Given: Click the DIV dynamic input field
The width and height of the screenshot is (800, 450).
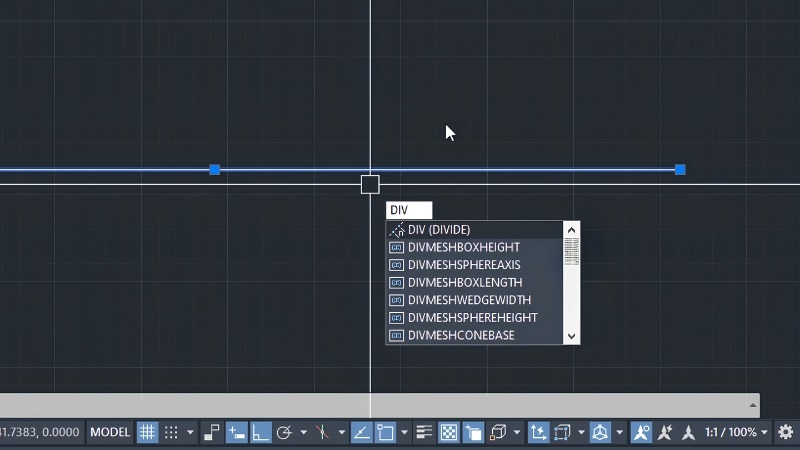Looking at the screenshot, I should (409, 210).
